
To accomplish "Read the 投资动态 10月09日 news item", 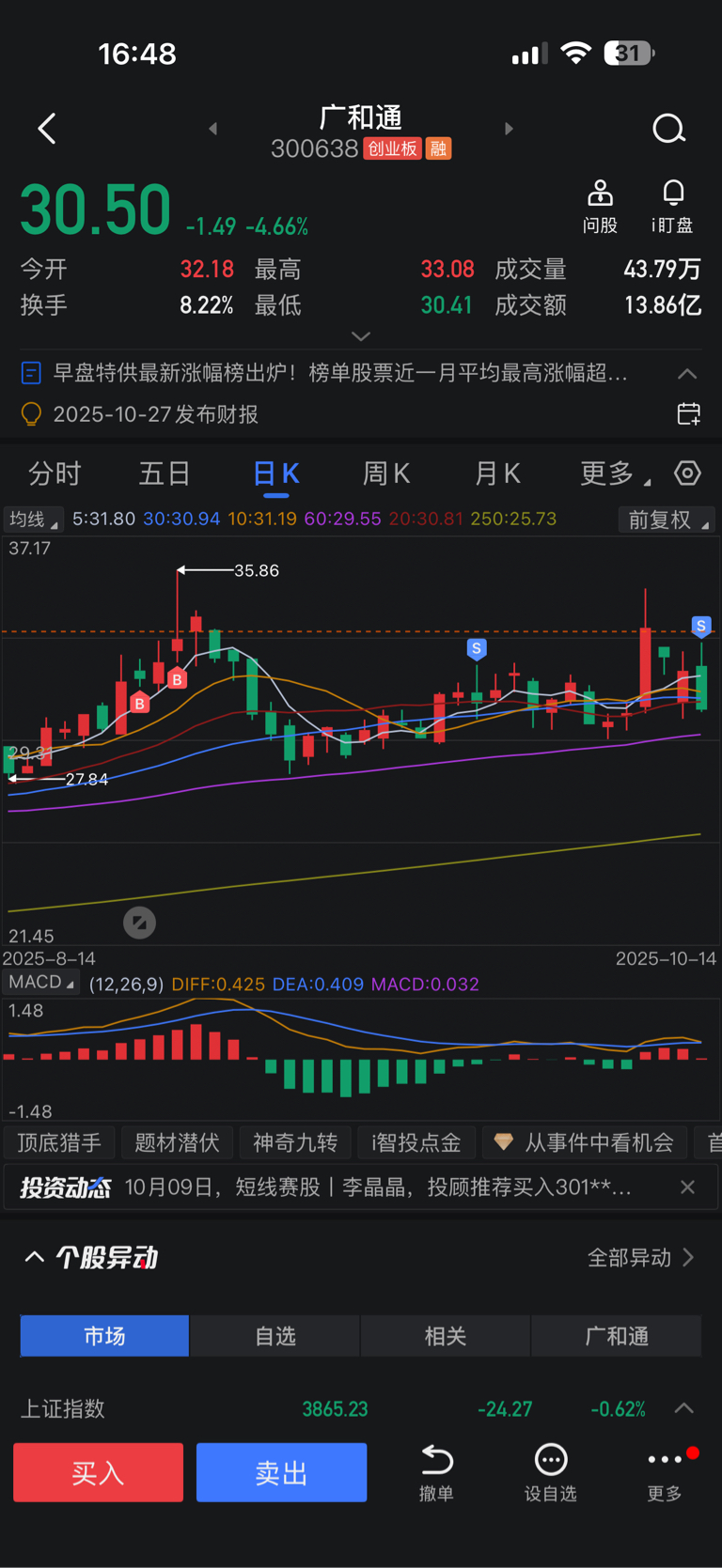I will (x=378, y=1188).
